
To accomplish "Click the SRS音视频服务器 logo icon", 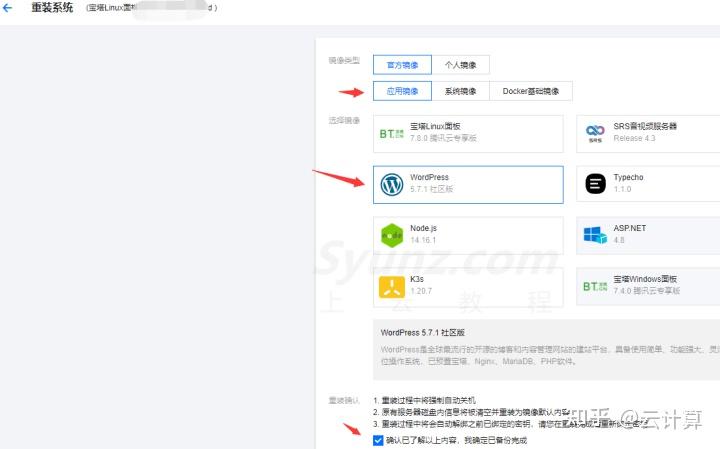I will tap(595, 133).
